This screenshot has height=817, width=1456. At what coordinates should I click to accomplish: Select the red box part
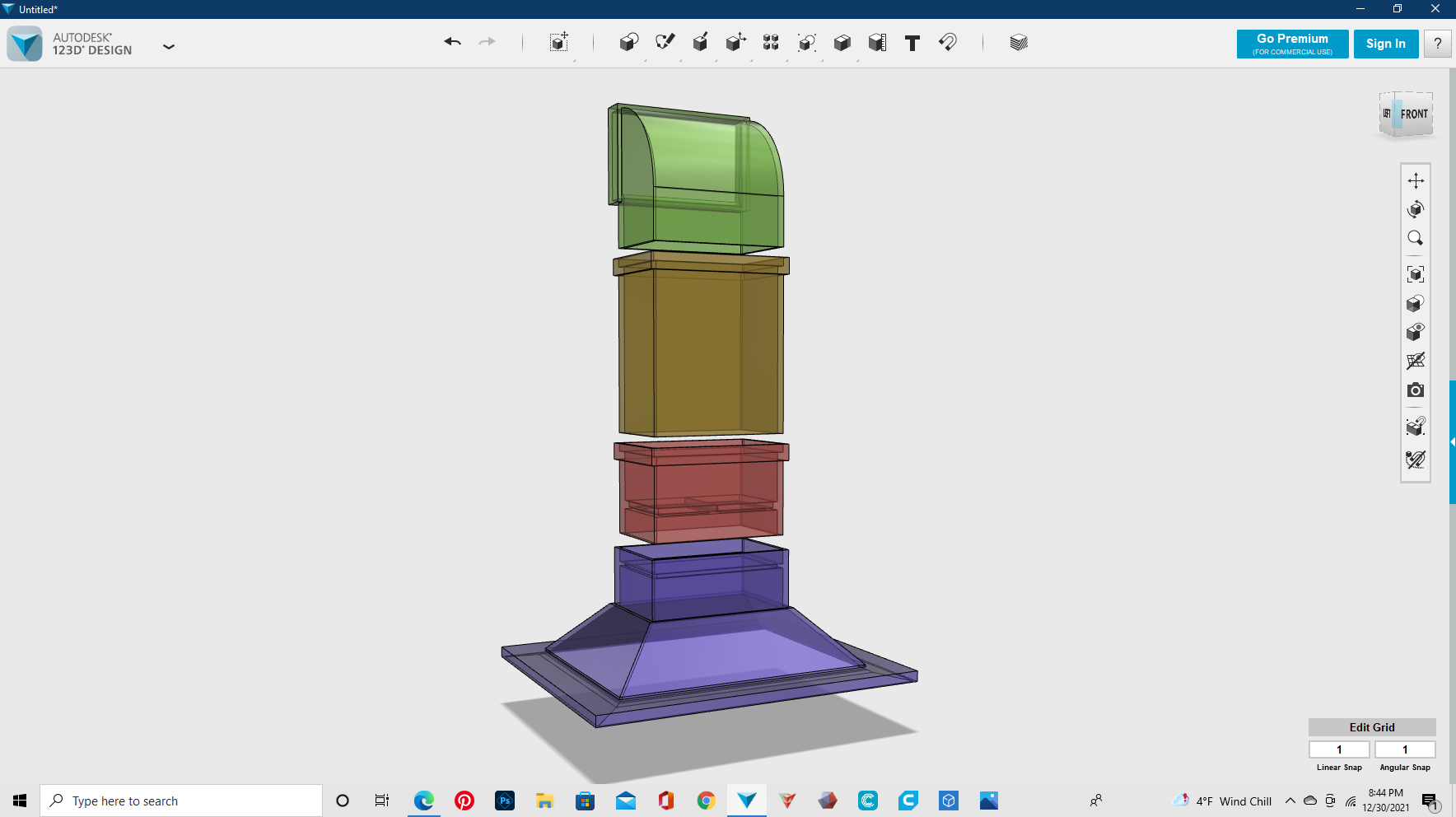[701, 491]
